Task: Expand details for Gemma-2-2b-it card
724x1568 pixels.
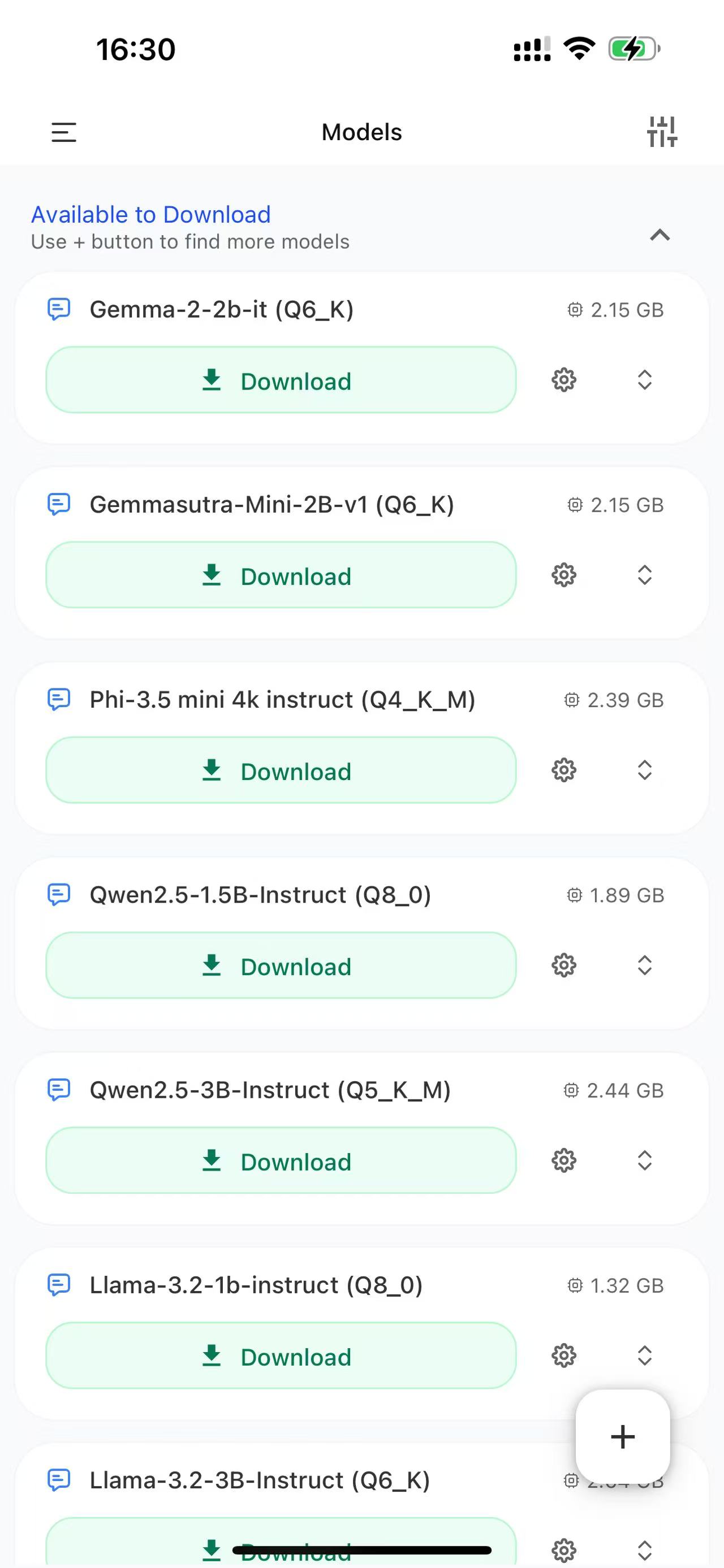Action: [644, 380]
